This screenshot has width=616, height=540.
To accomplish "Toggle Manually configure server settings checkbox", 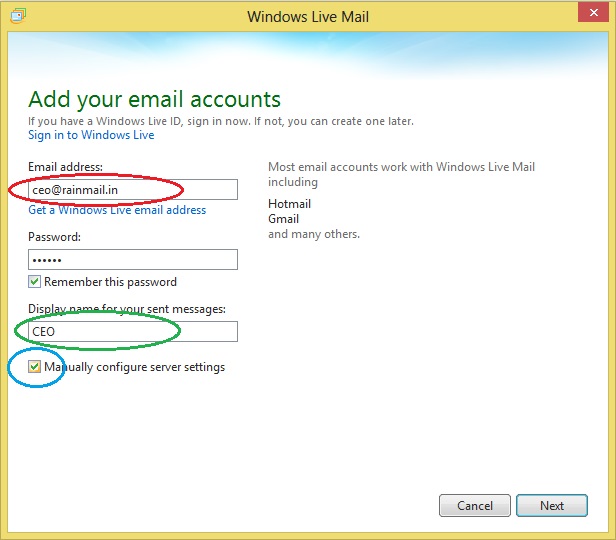I will tap(34, 367).
